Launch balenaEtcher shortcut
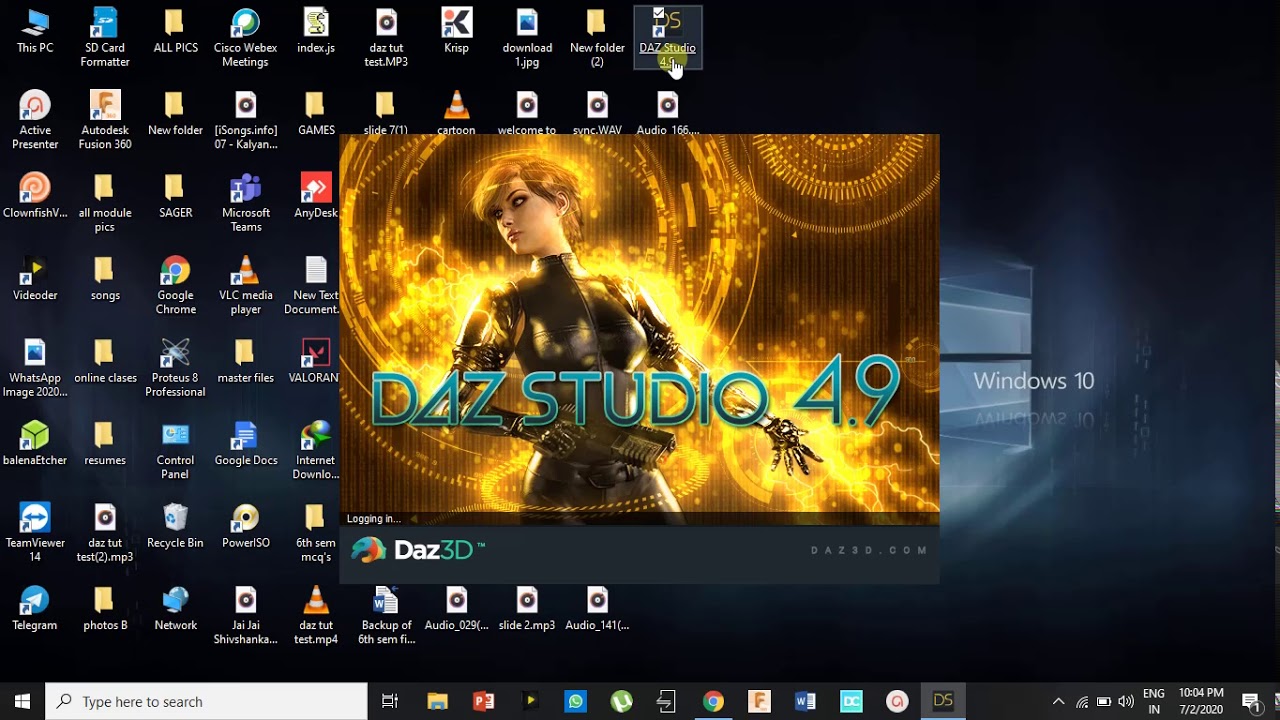The width and height of the screenshot is (1280, 720). point(35,443)
